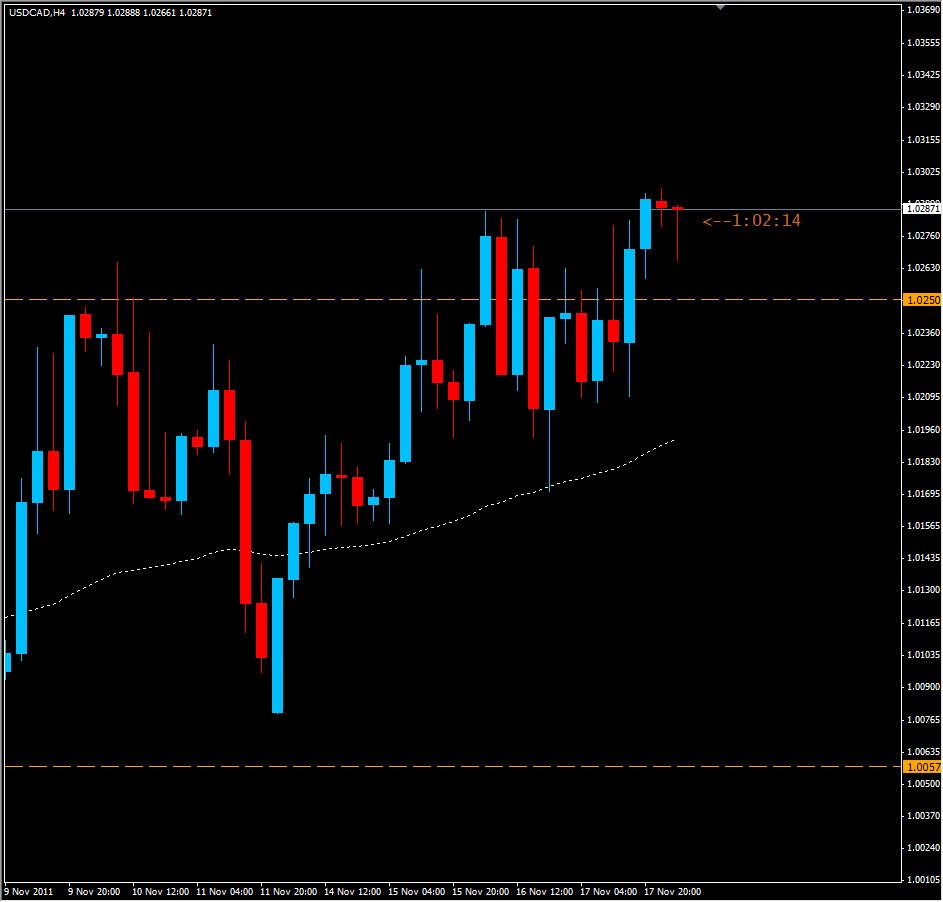Click the 1.02760 price scale value
The image size is (943, 902).
click(x=923, y=236)
